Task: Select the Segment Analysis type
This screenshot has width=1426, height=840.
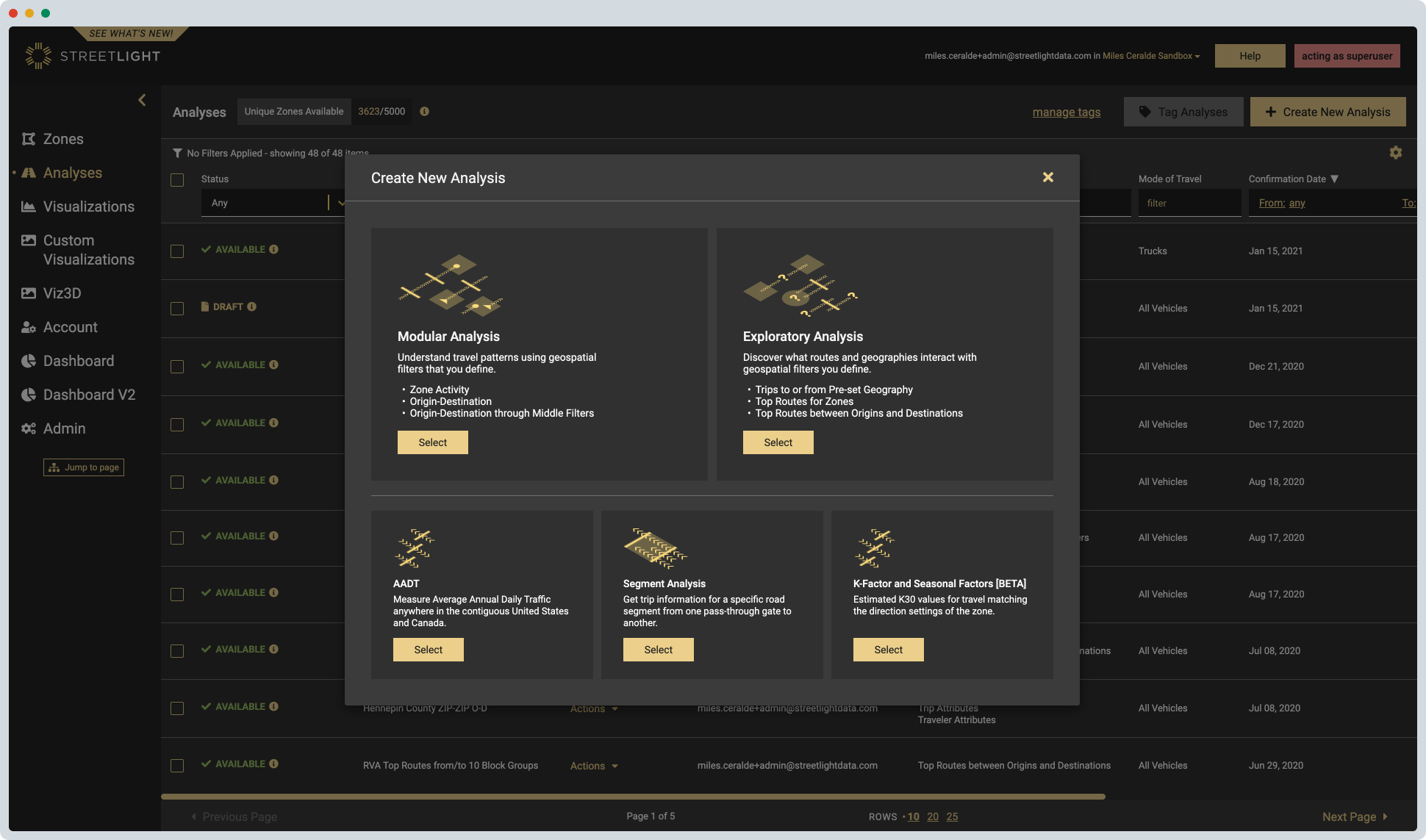Action: coord(658,650)
